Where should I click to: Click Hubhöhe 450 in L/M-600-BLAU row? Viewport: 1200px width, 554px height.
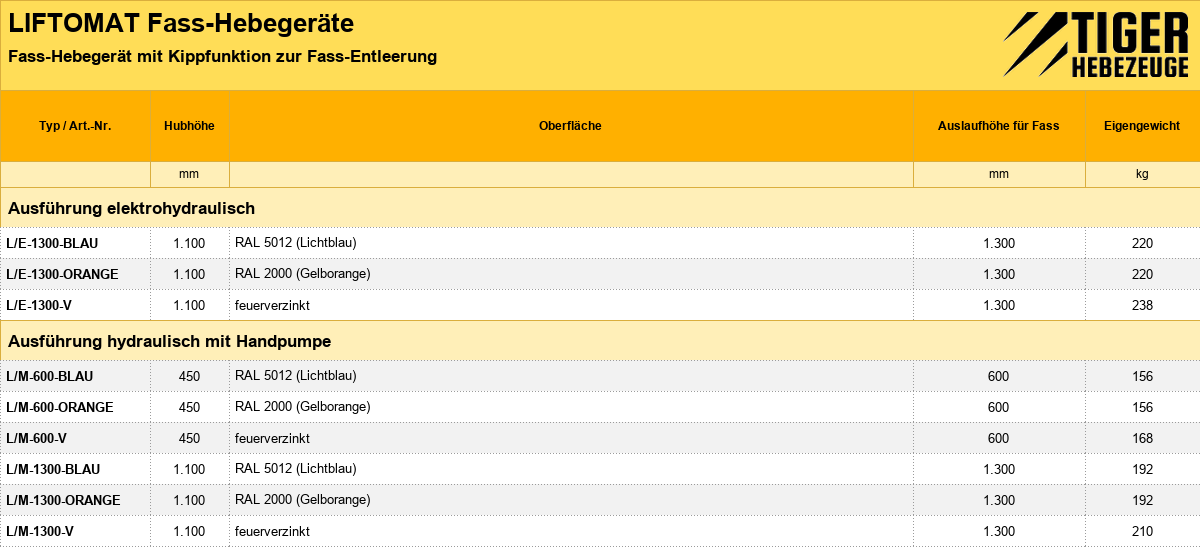(189, 376)
